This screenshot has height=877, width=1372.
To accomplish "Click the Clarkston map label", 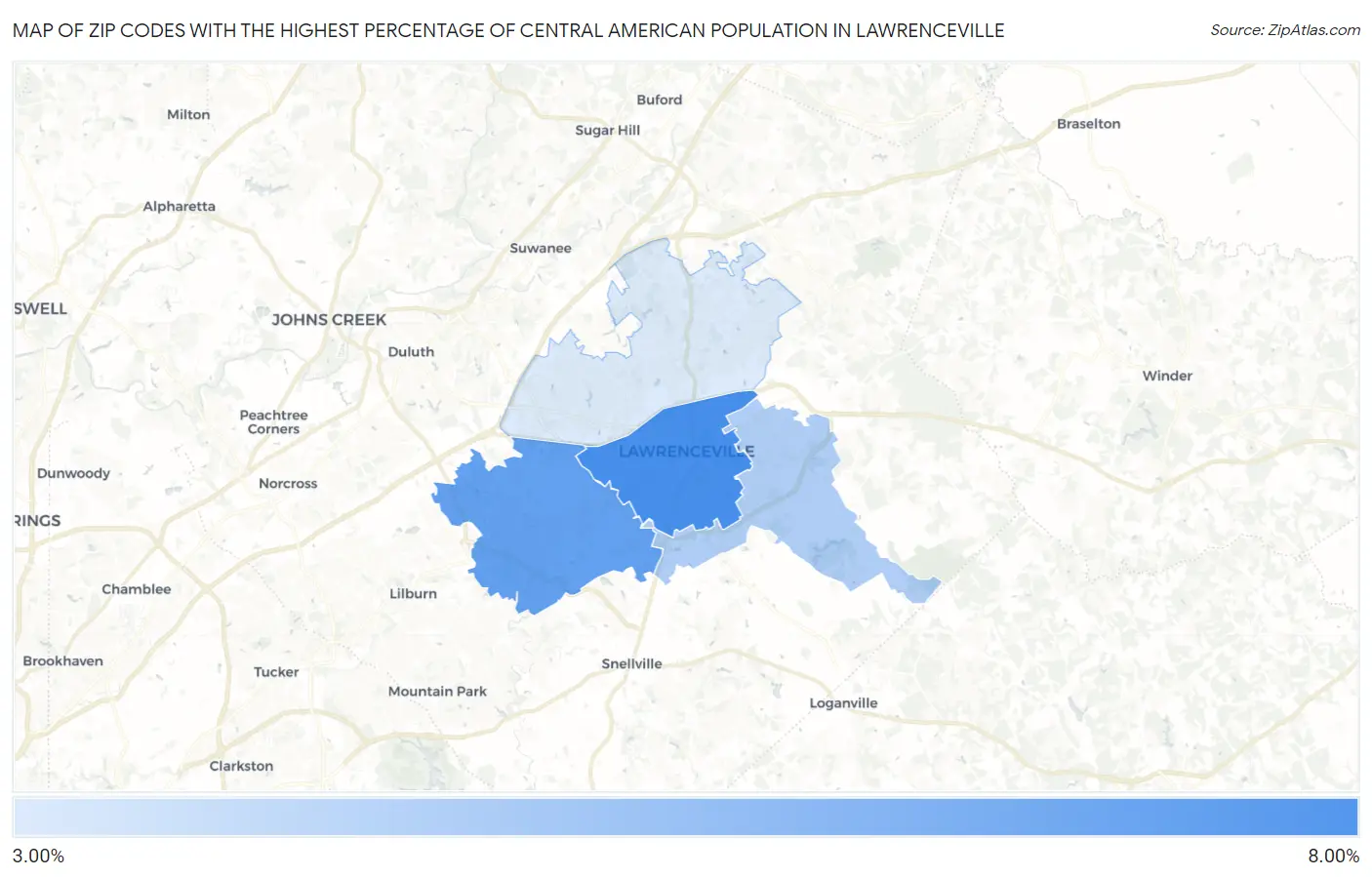I will click(241, 767).
